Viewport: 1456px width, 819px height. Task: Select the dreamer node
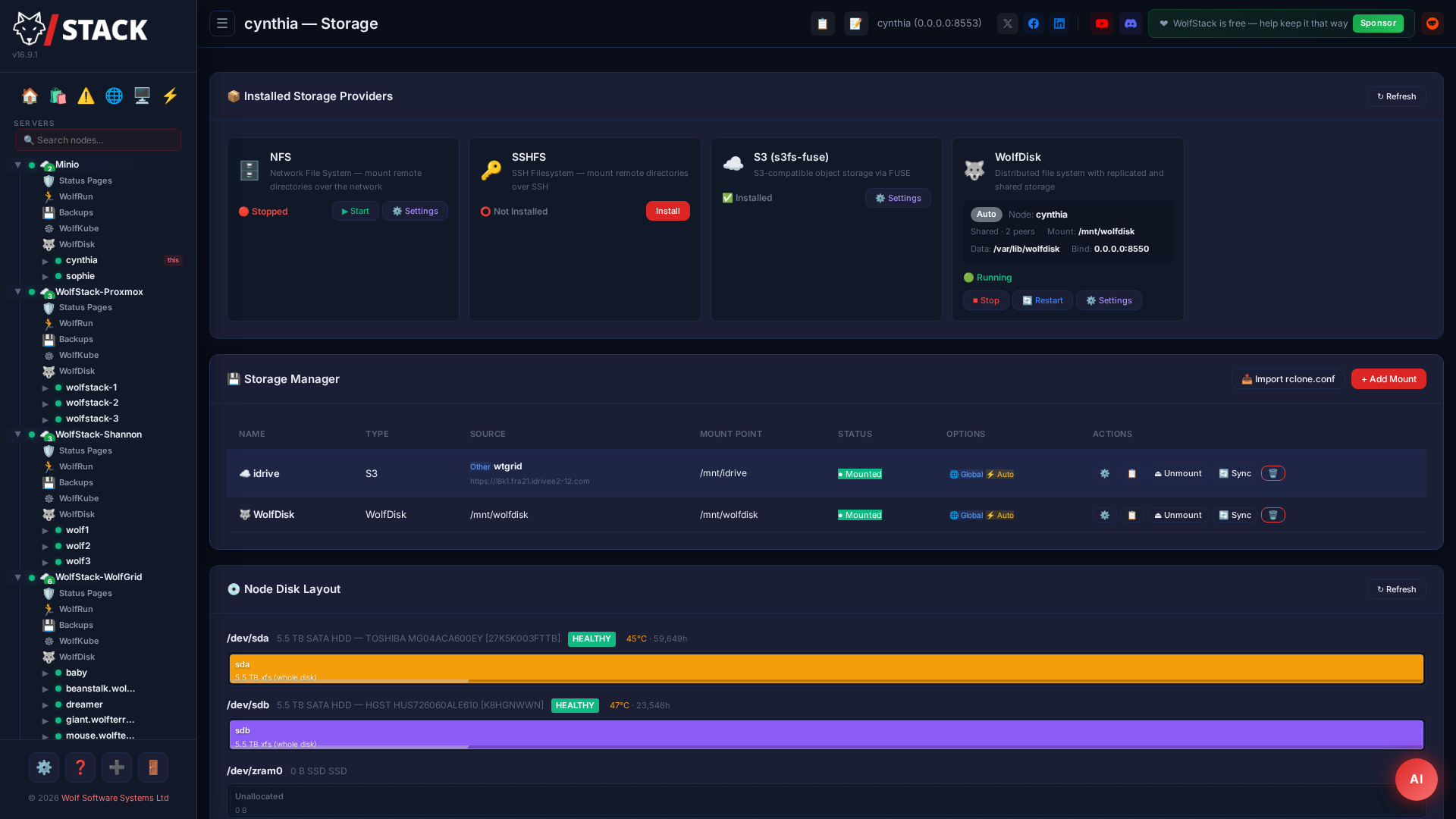(x=84, y=704)
